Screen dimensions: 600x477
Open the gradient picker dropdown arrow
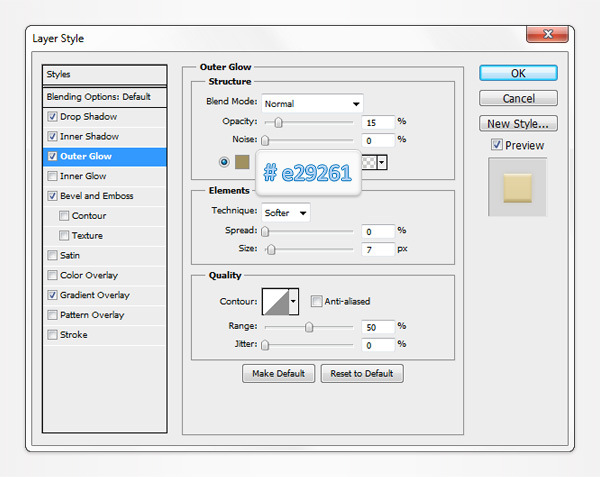pyautogui.click(x=382, y=162)
